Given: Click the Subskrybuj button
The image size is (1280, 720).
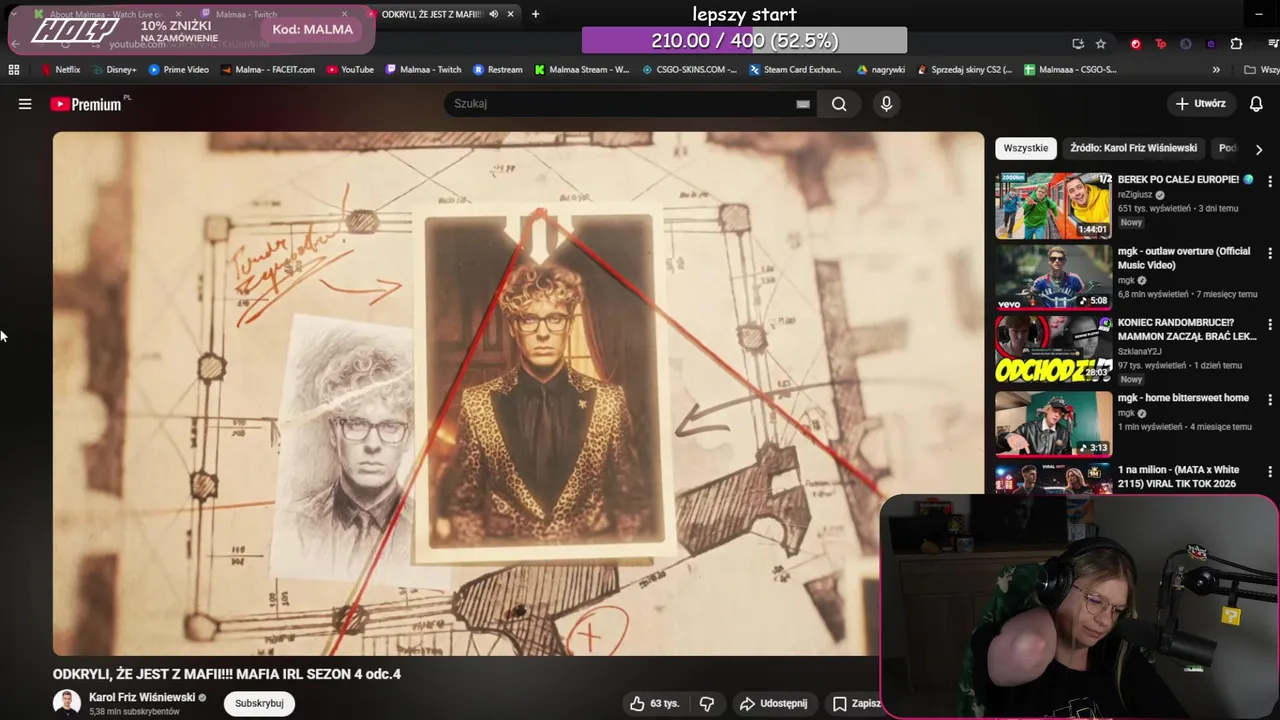Looking at the screenshot, I should [x=259, y=704].
